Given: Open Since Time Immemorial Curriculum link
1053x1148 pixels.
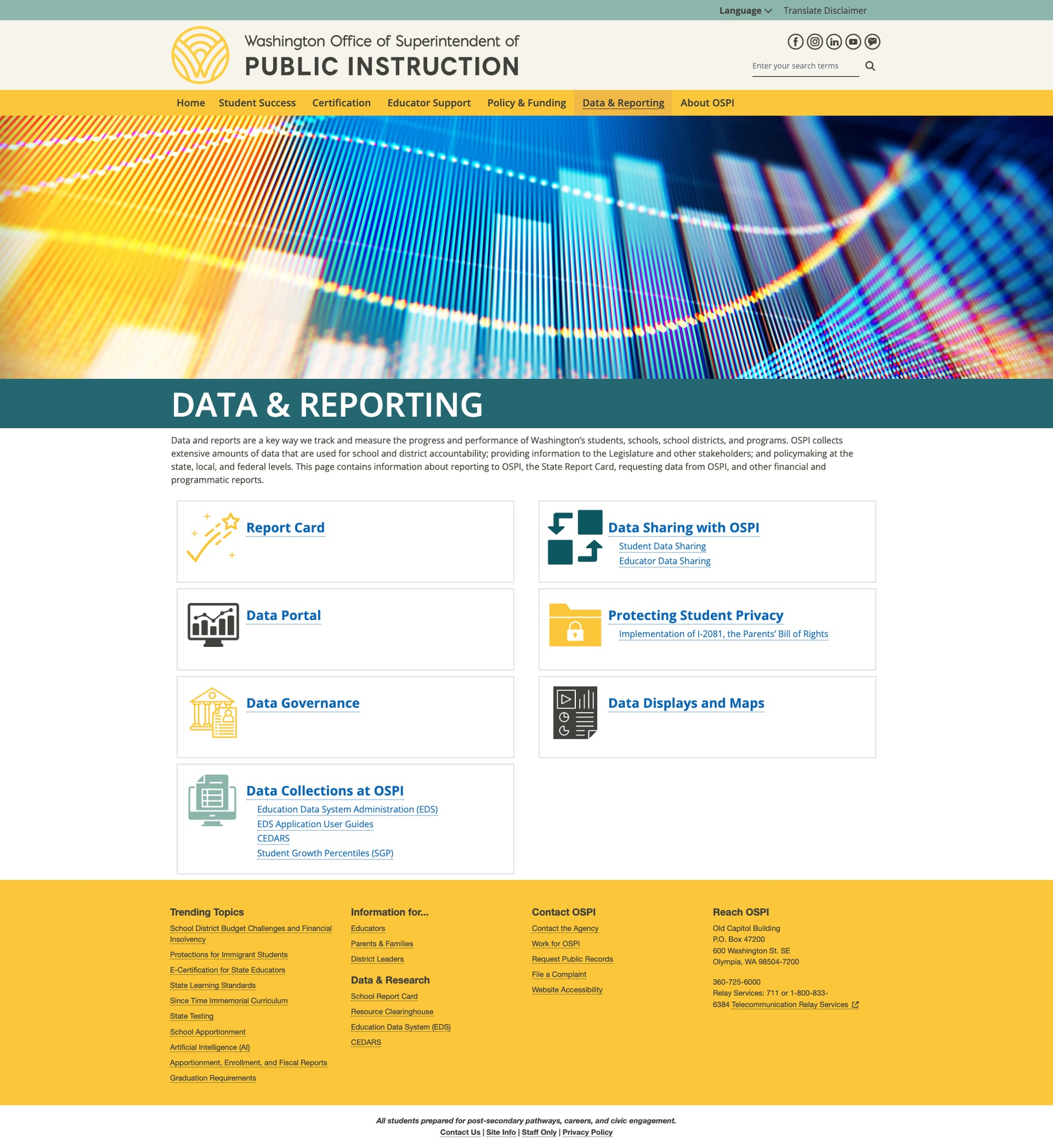Looking at the screenshot, I should coord(229,1000).
